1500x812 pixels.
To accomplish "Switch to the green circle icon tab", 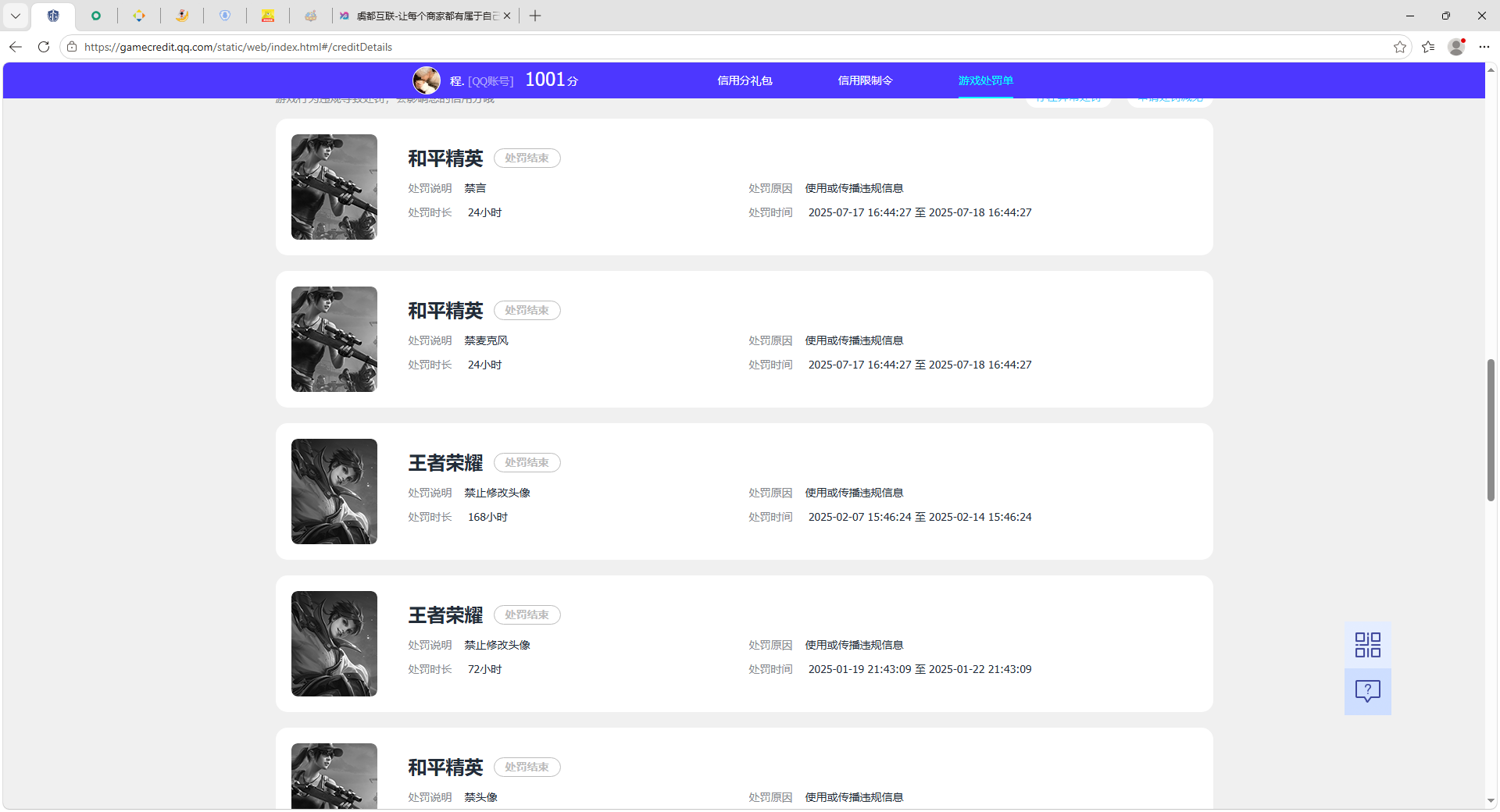I will pyautogui.click(x=96, y=16).
